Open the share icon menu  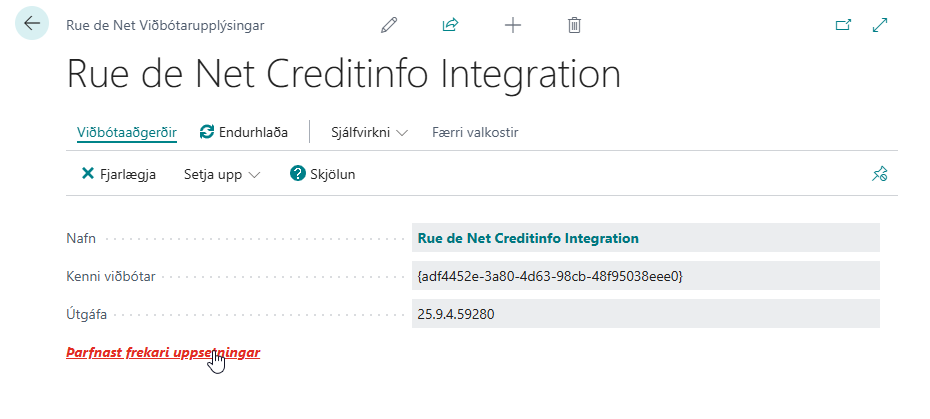coord(450,25)
